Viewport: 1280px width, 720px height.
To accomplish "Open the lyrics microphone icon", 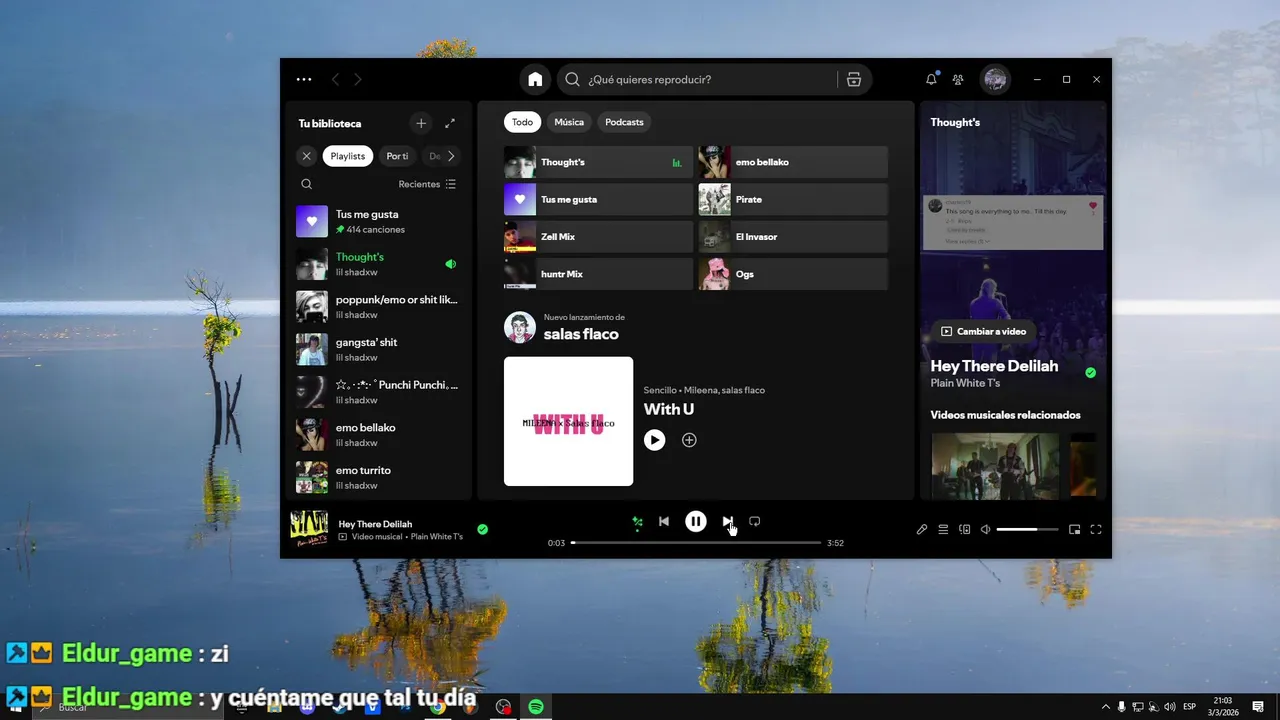I will click(922, 530).
